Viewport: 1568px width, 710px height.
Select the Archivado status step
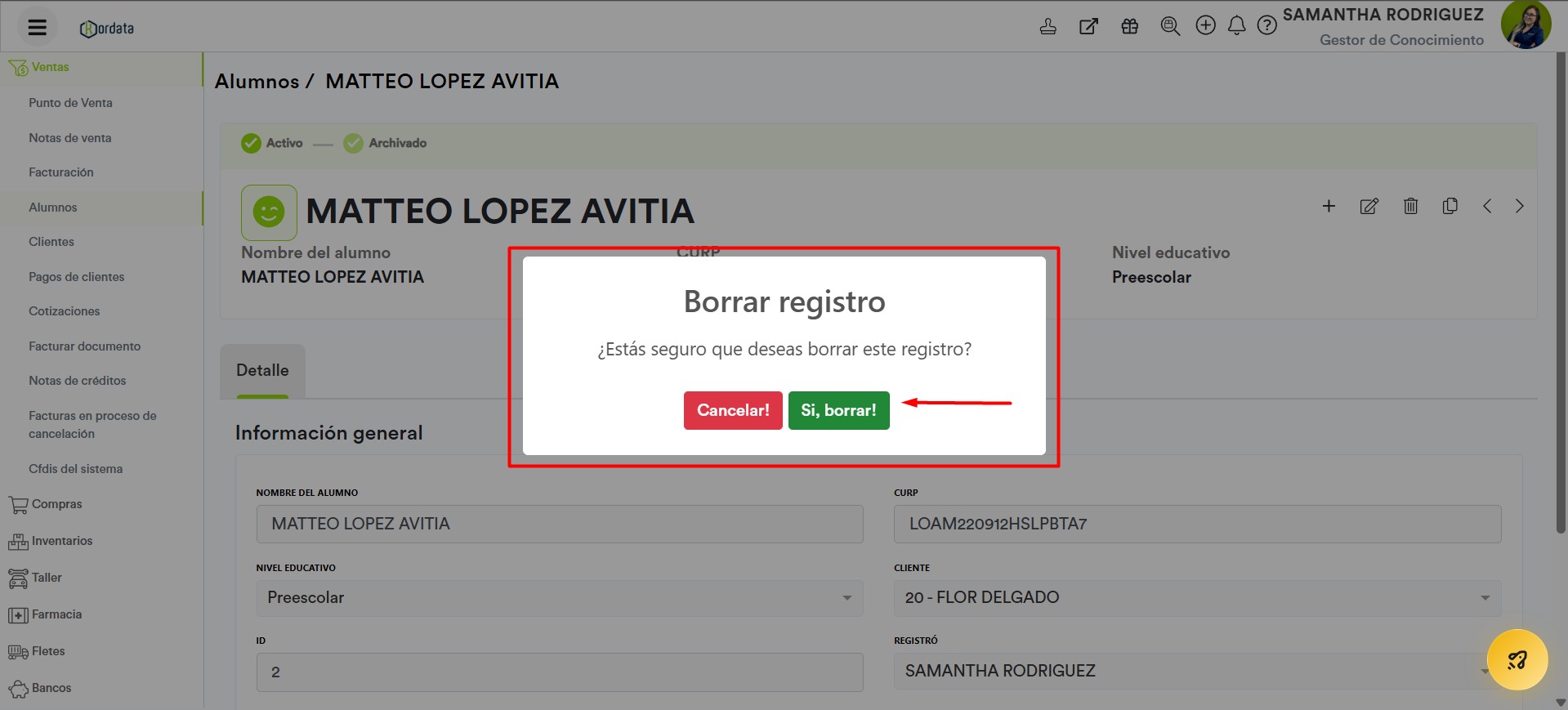385,143
